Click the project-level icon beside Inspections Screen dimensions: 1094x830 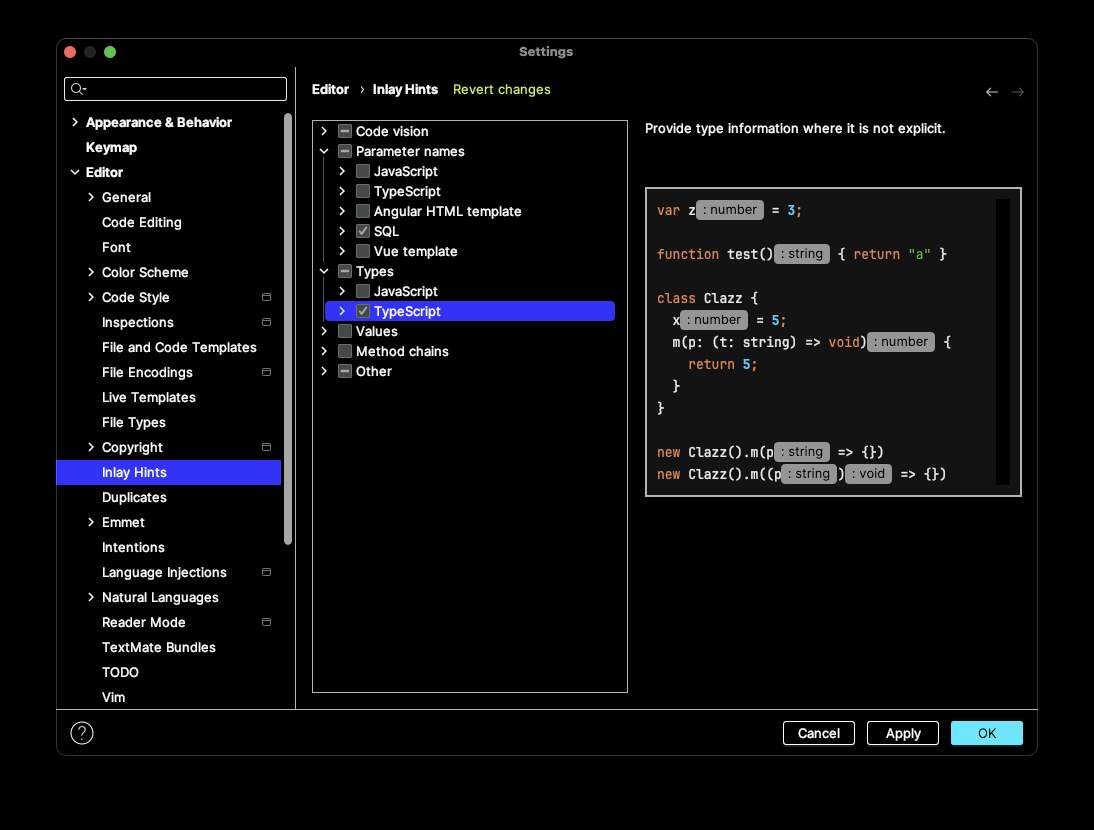[267, 322]
